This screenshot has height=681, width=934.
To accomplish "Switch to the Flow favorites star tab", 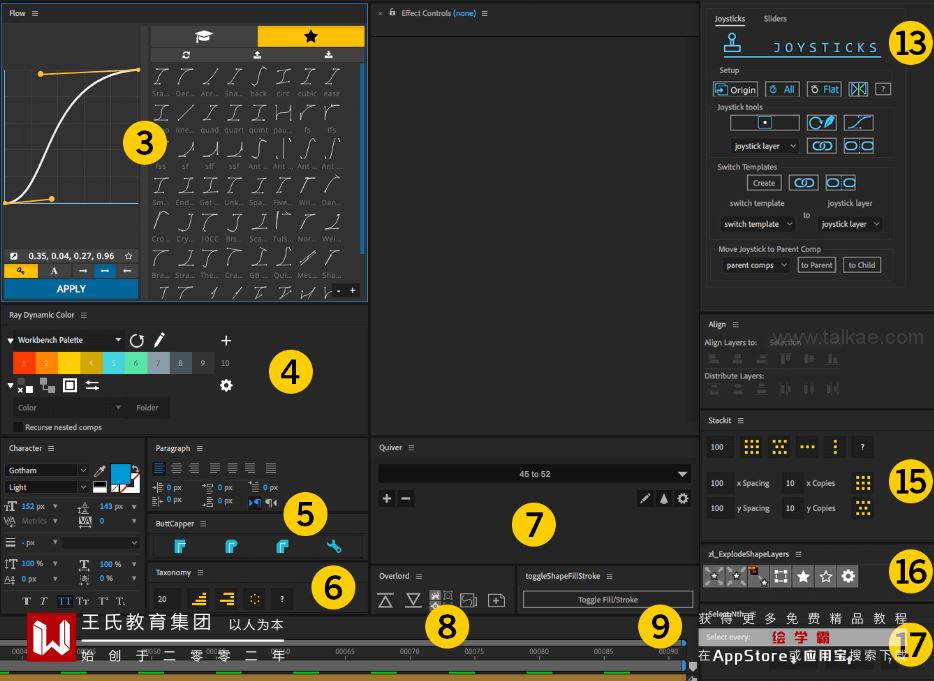I will pyautogui.click(x=311, y=37).
